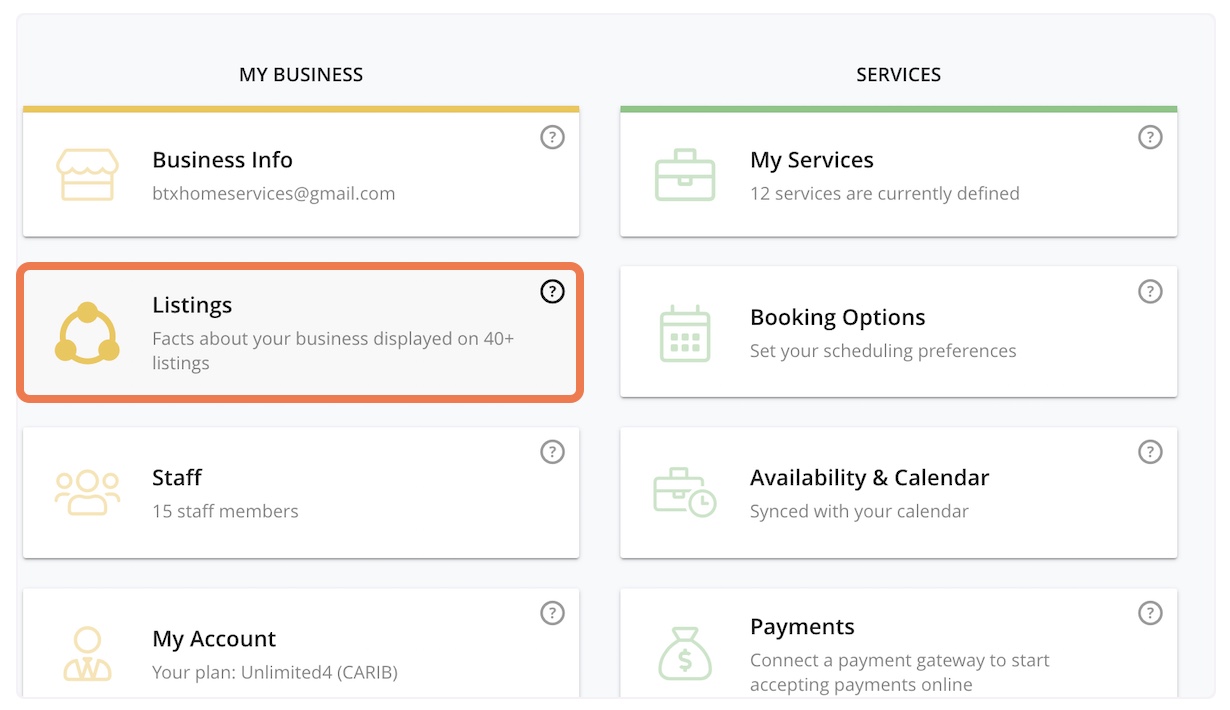Image resolution: width=1230 pixels, height=710 pixels.
Task: Click the My Account person icon
Action: [87, 654]
